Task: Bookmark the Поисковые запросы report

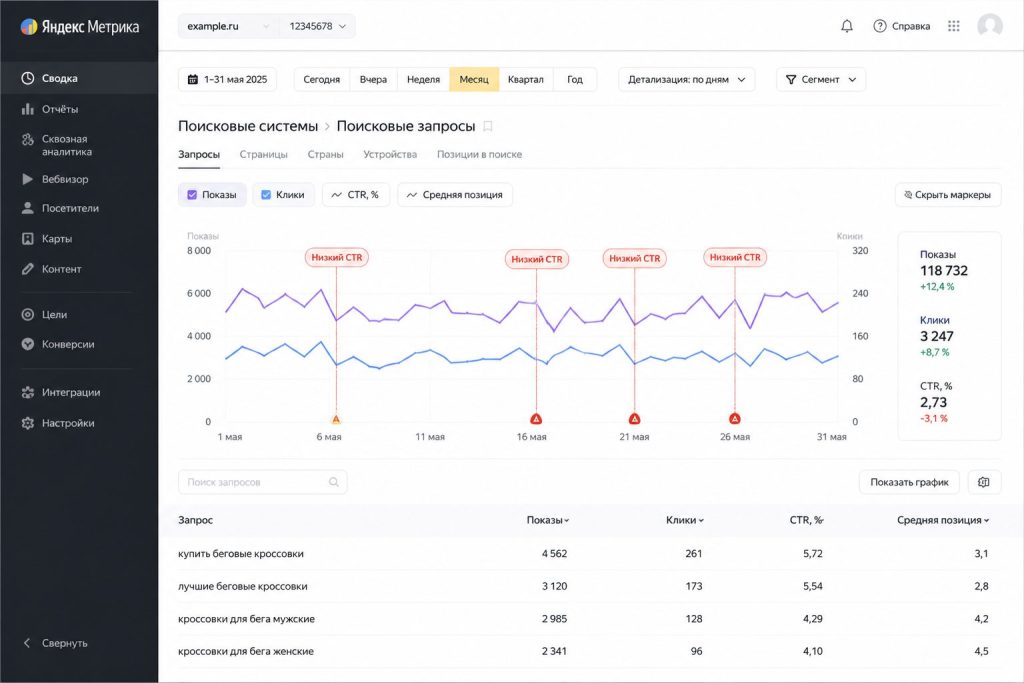Action: tap(487, 126)
